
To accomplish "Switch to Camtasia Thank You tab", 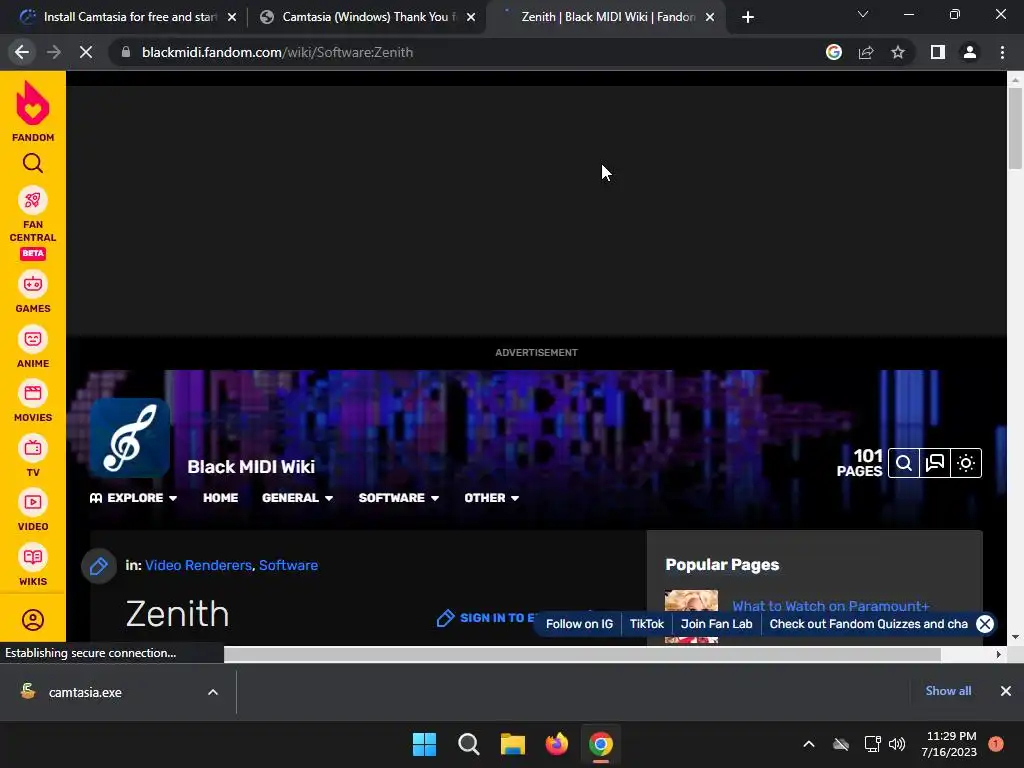I will tap(366, 17).
